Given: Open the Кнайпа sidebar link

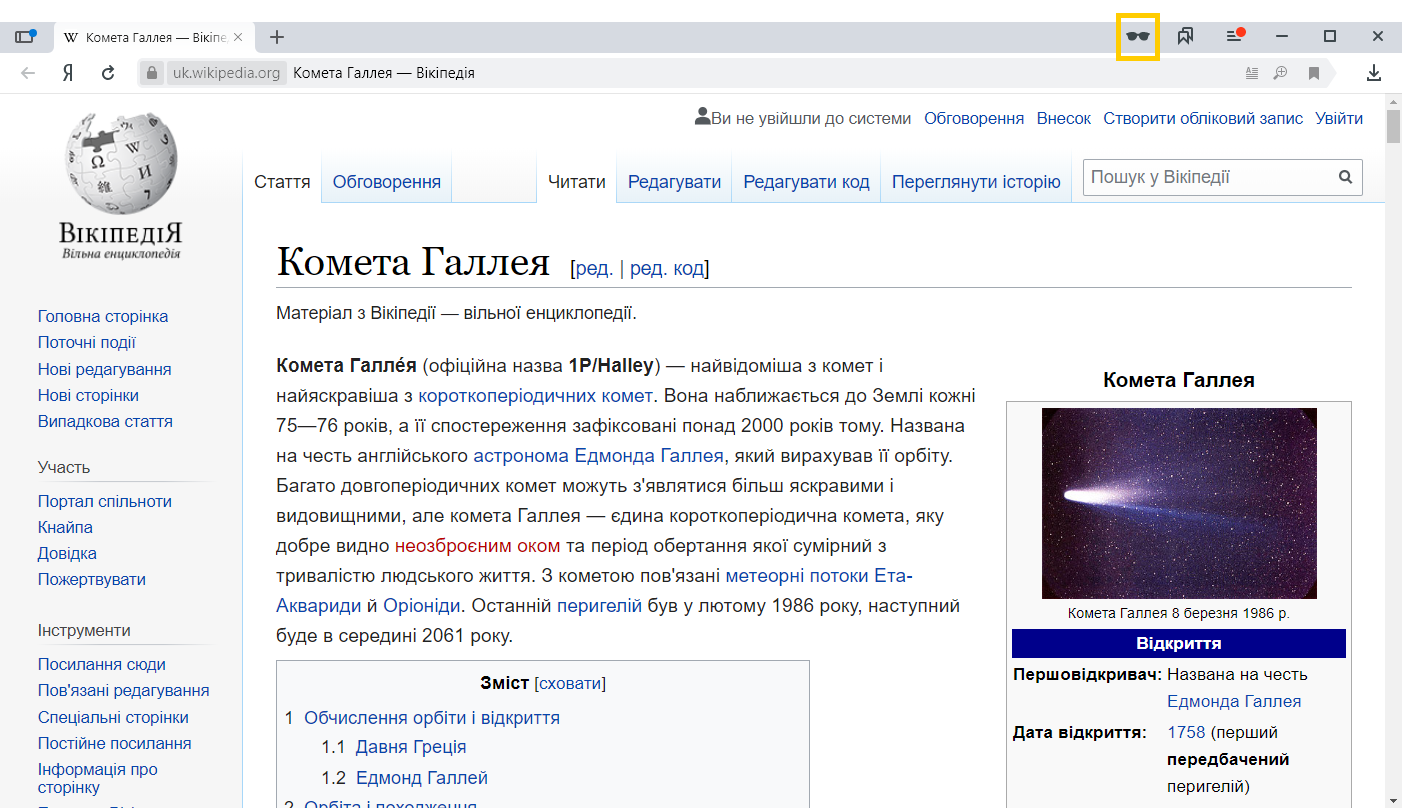Looking at the screenshot, I should 65,527.
